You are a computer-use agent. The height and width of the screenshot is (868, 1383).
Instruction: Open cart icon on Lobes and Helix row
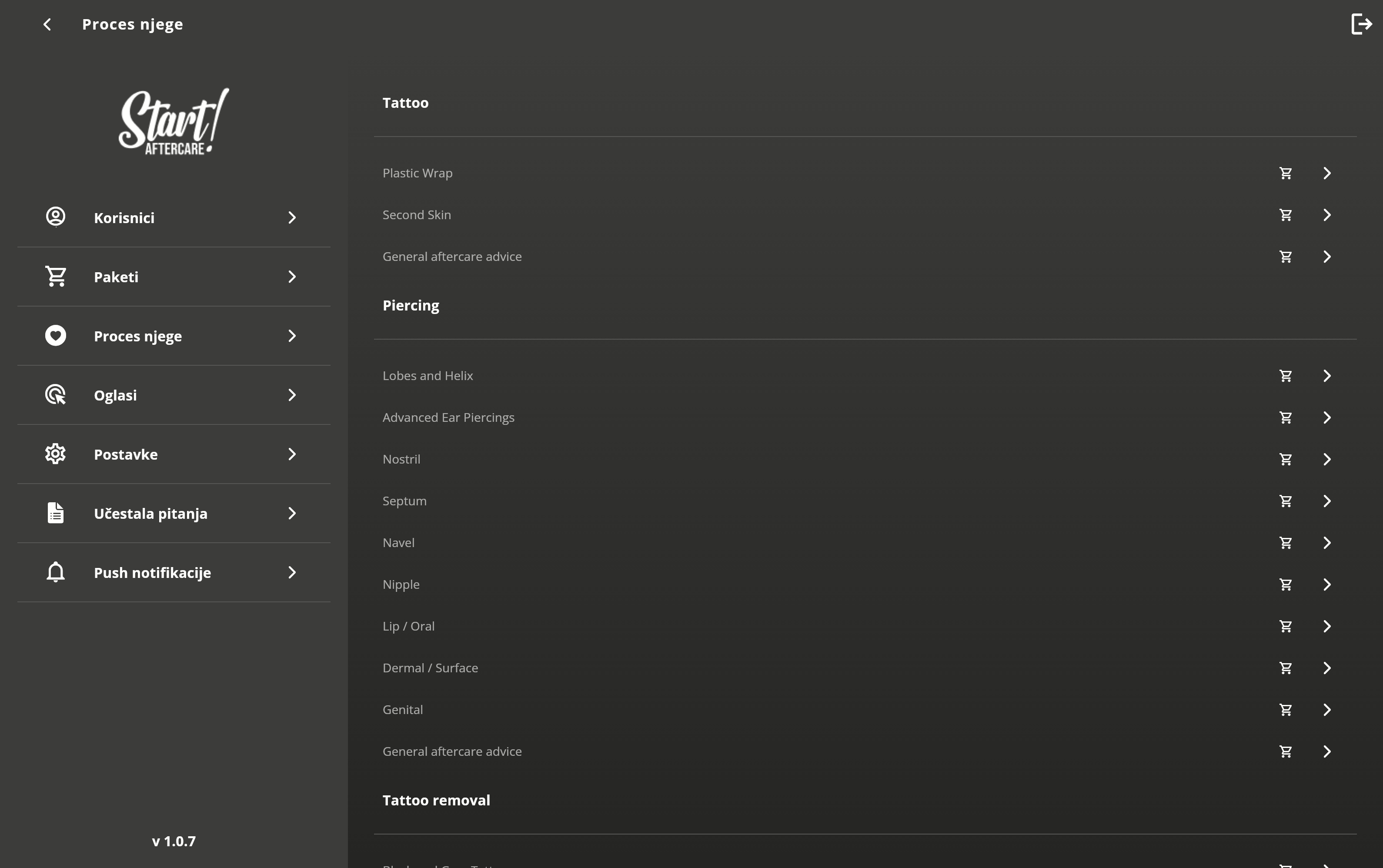1286,375
